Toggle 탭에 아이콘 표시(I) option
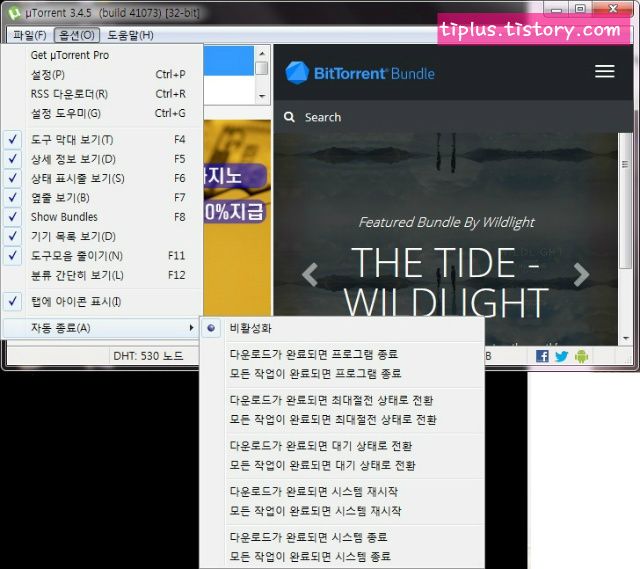The height and width of the screenshot is (569, 640). point(102,302)
